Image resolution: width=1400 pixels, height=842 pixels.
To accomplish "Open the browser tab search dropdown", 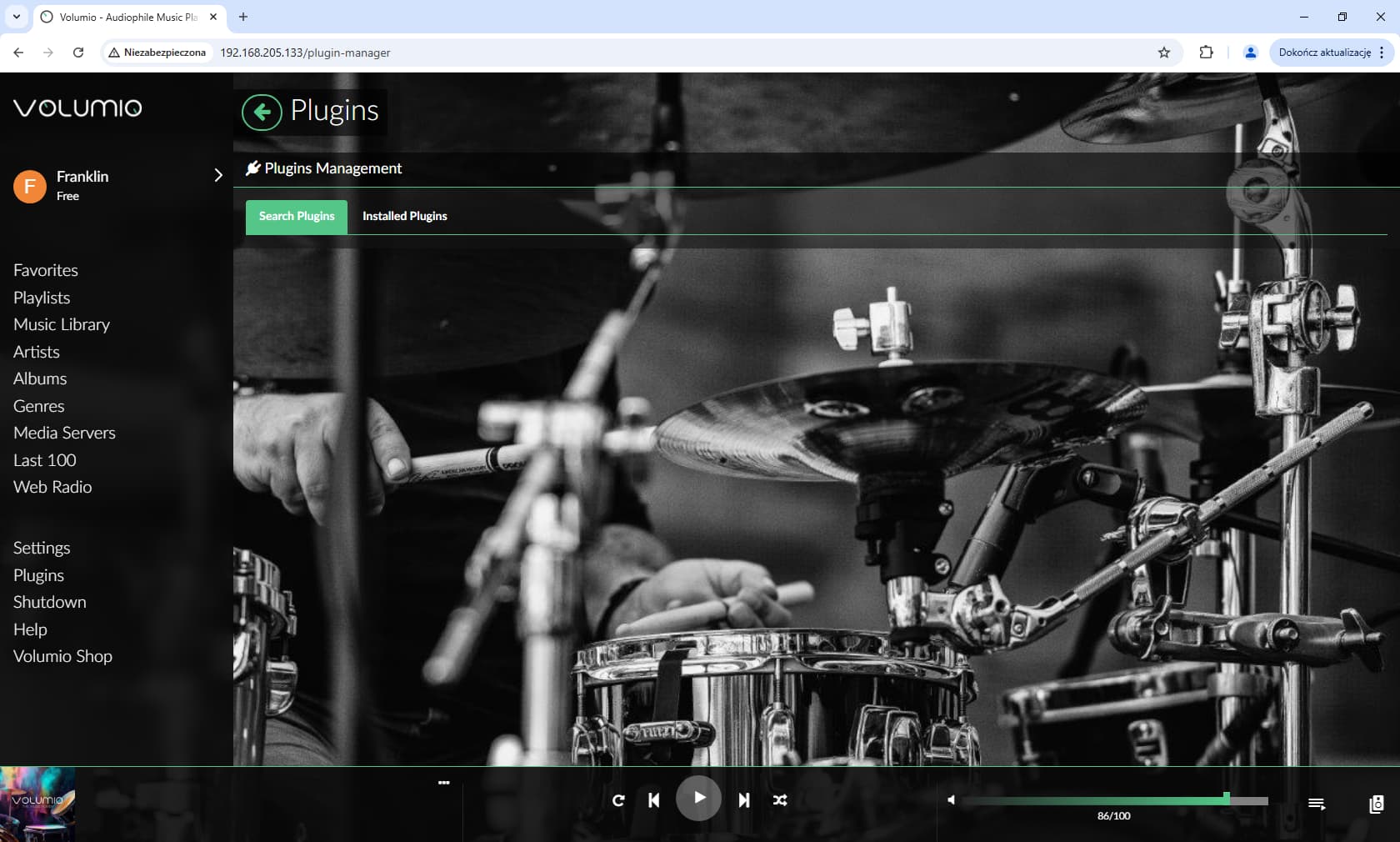I will (16, 17).
